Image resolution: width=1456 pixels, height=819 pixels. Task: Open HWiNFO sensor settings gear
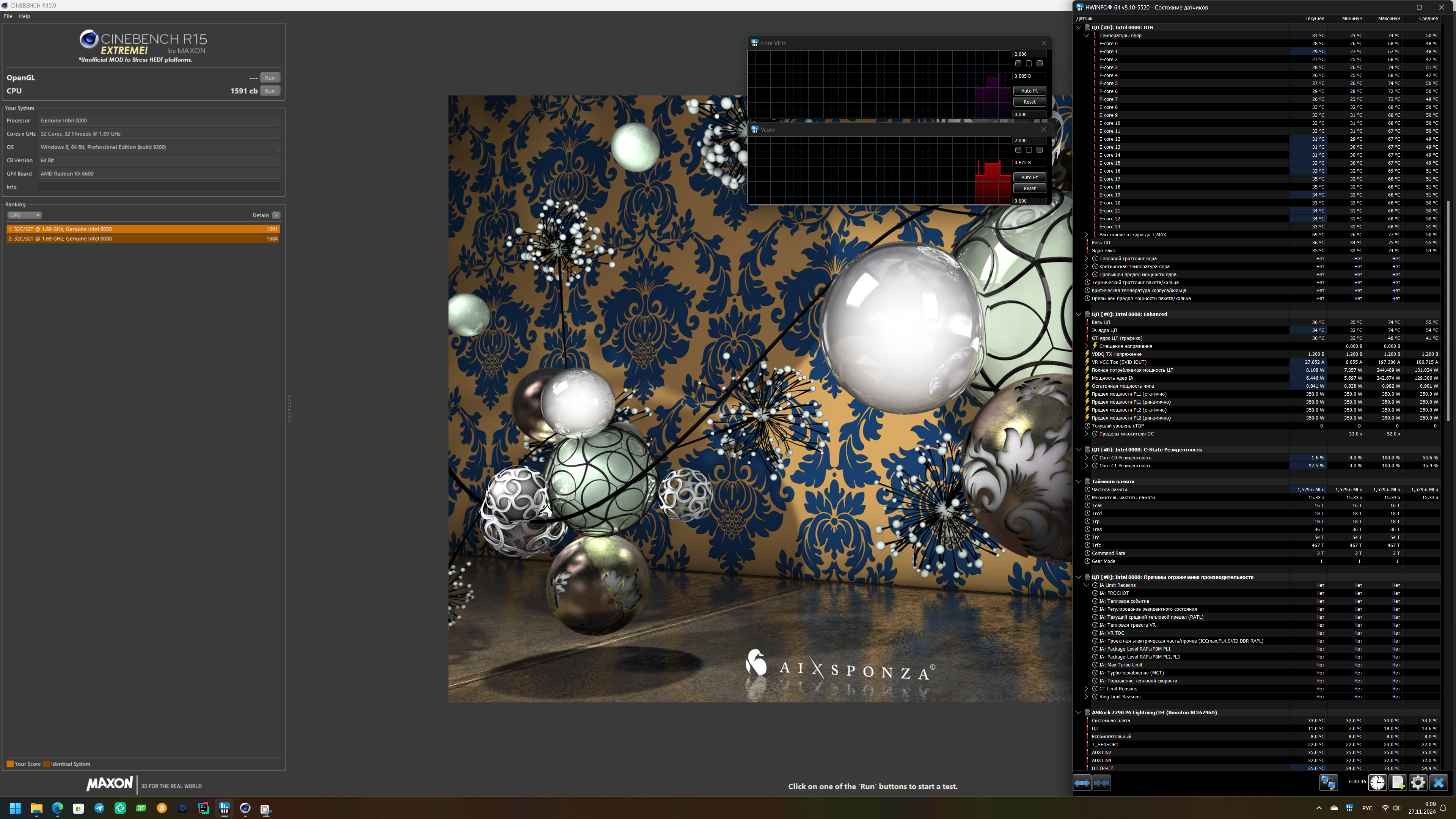(x=1418, y=783)
